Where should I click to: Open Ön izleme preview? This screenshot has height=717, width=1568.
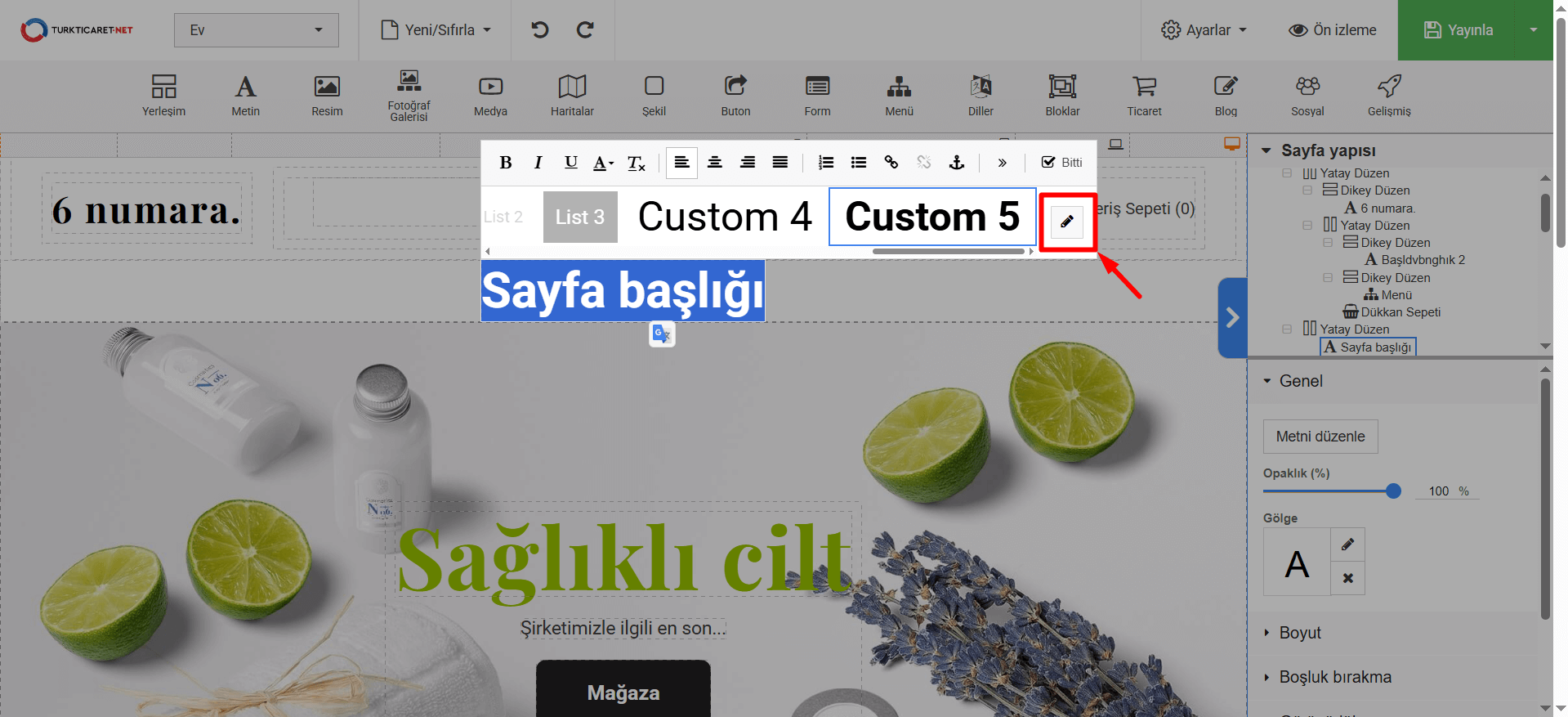[1333, 30]
